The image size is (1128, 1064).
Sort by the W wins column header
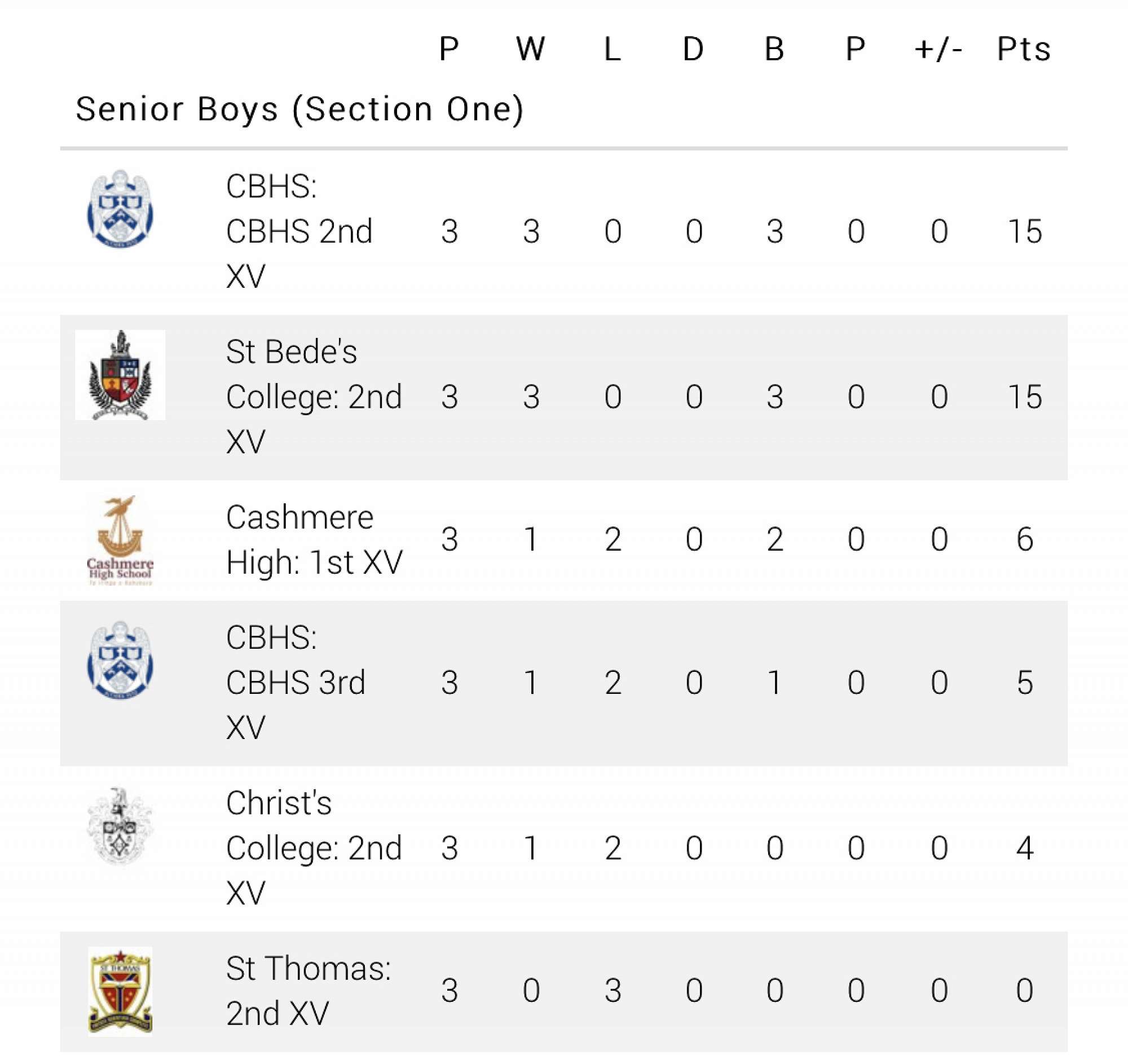click(531, 49)
